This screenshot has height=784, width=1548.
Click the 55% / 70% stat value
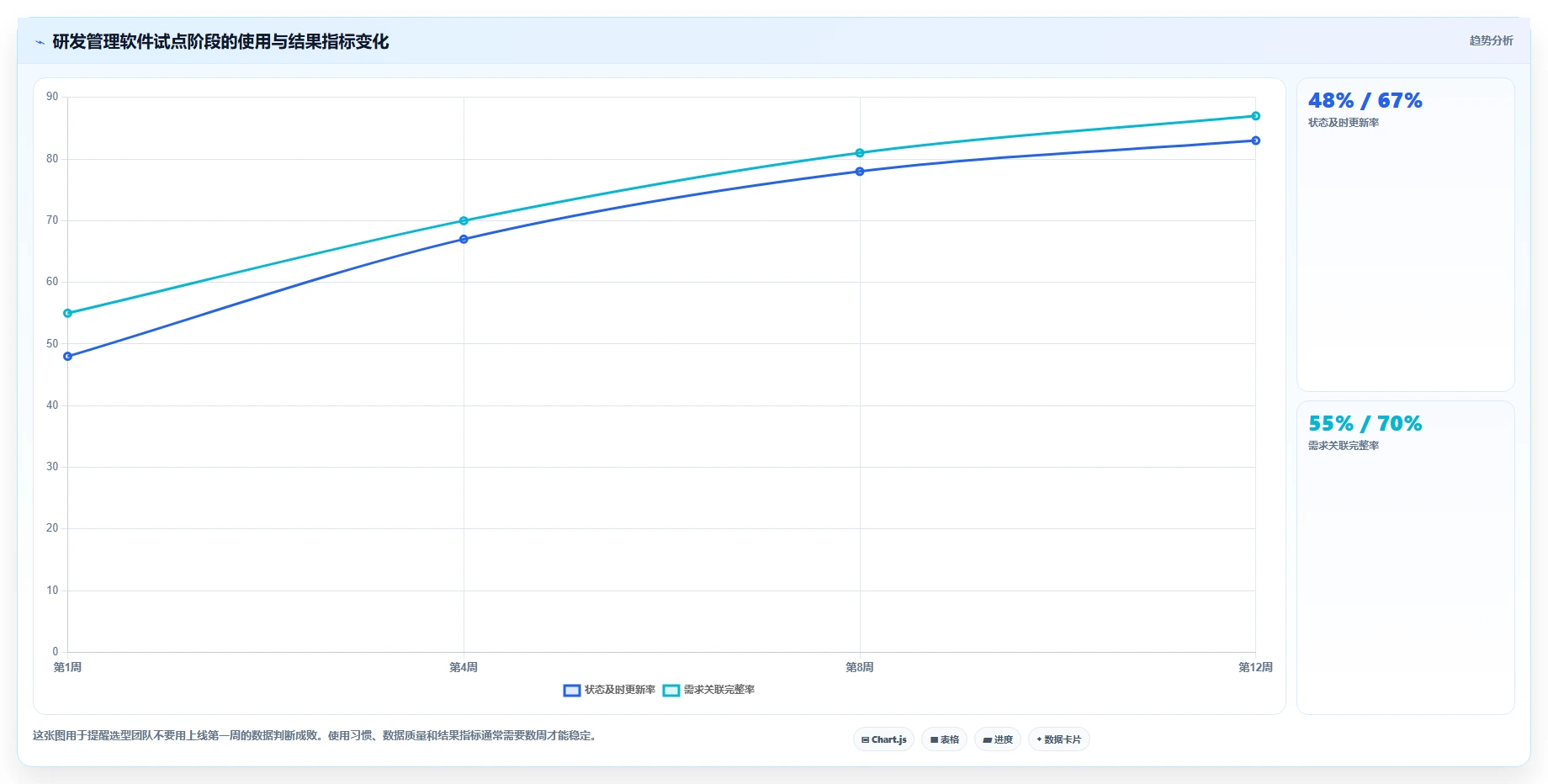(x=1365, y=424)
